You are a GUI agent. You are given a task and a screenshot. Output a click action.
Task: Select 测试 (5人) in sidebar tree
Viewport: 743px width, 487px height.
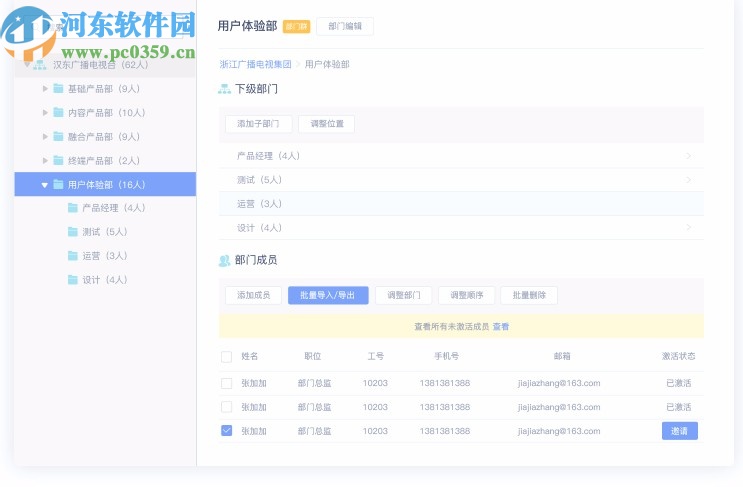pyautogui.click(x=105, y=232)
